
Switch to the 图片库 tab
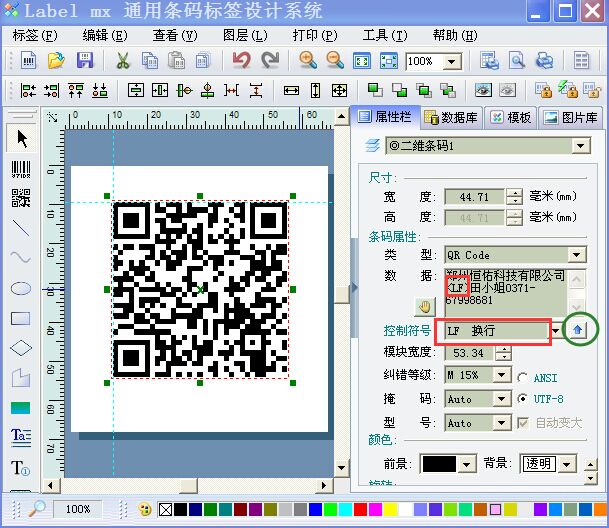click(x=570, y=117)
